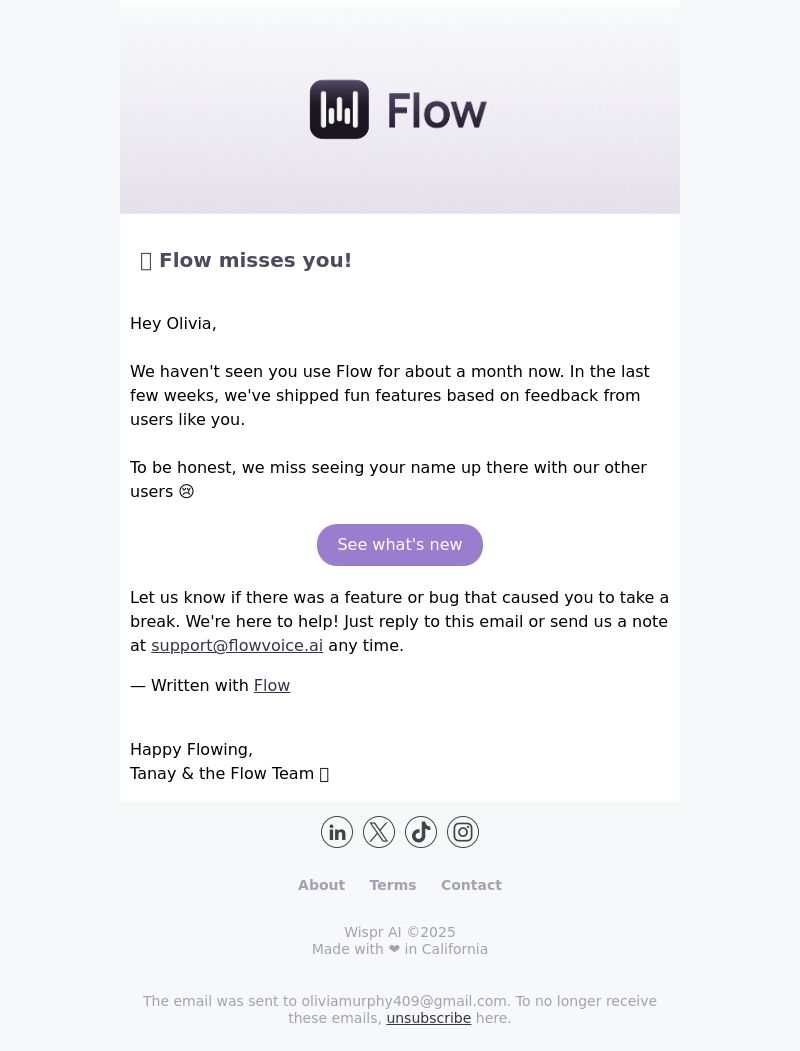Open the Instagram social icon

click(x=463, y=832)
